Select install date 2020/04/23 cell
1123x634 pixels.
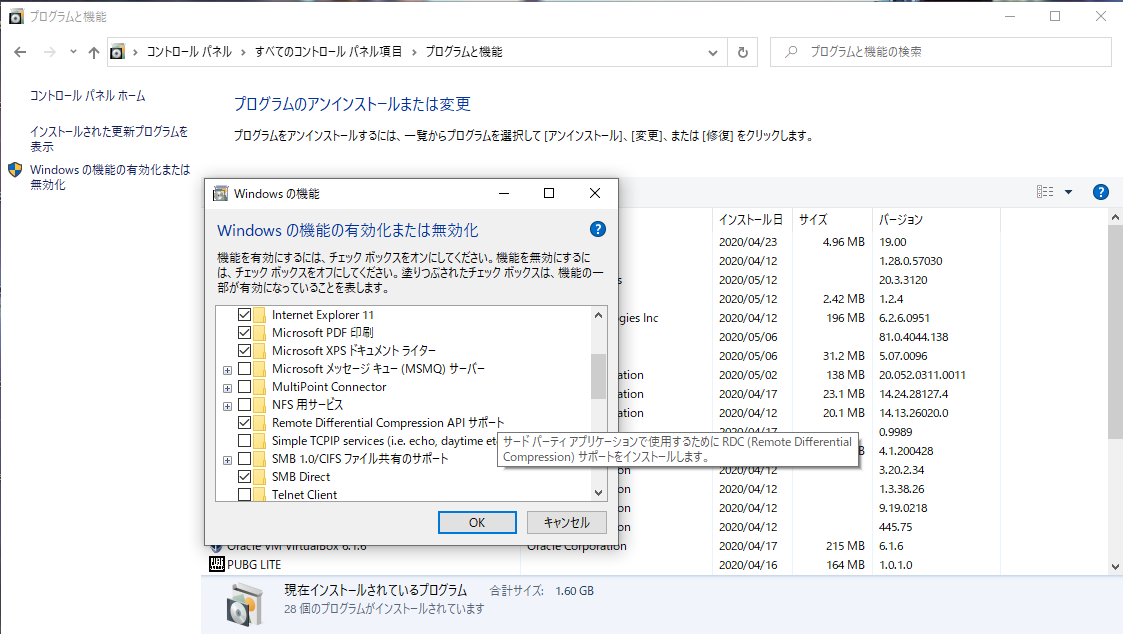pyautogui.click(x=748, y=242)
